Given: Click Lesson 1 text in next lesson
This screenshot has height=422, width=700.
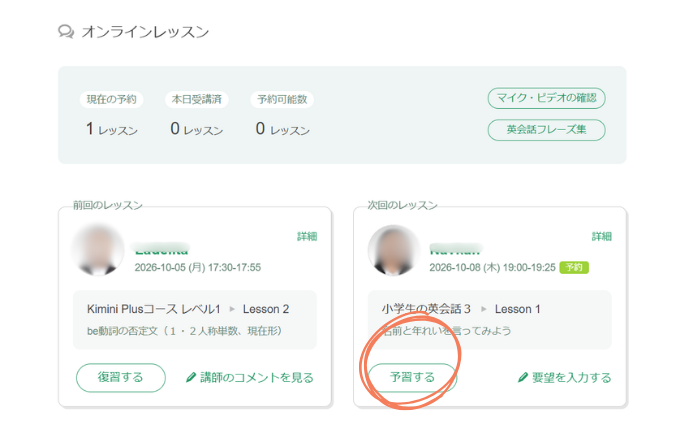Looking at the screenshot, I should click(517, 309).
